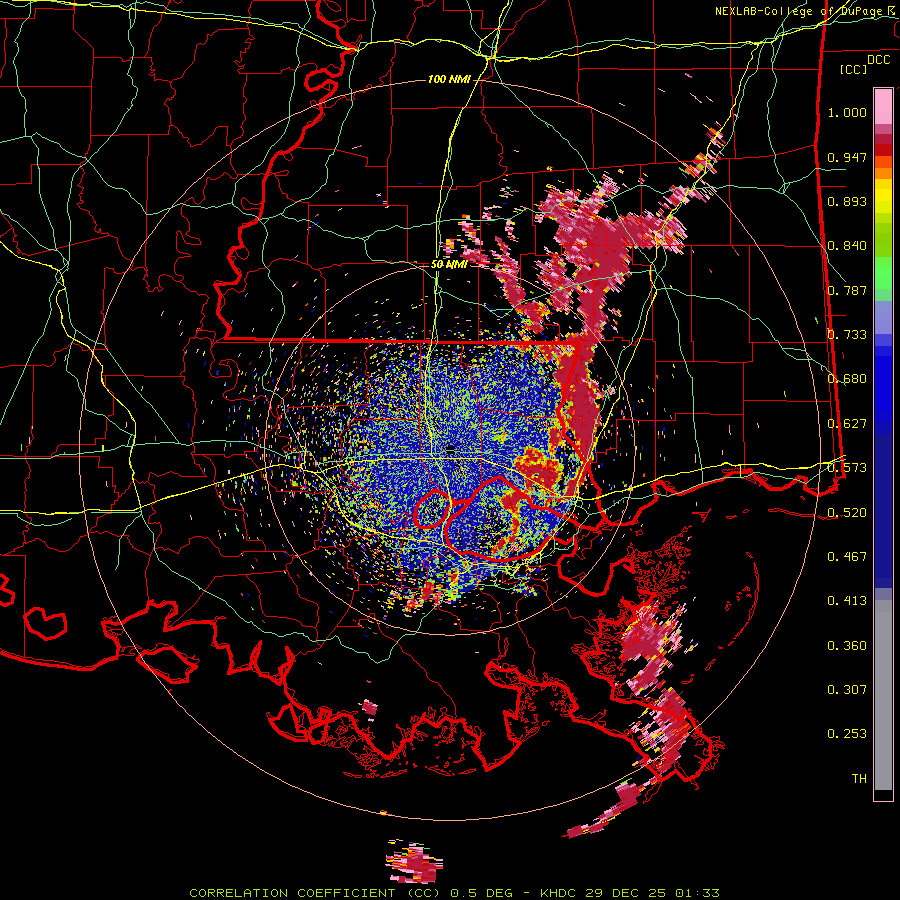
Task: Click the CORRELATION COEFFICIENT title in caption
Action: [293, 893]
